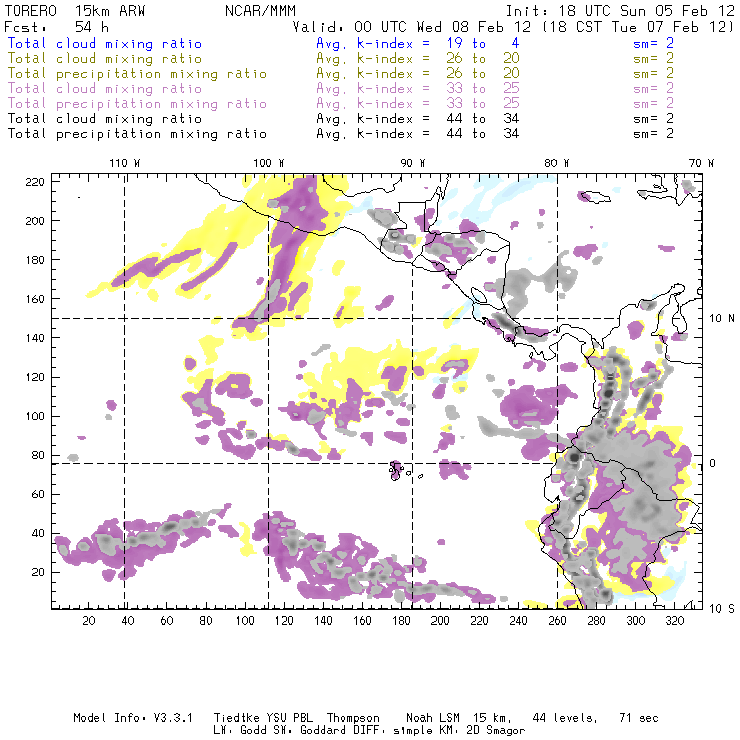This screenshot has height=740, width=740.
Task: Click the '44 levels' text
Action: coord(565,718)
